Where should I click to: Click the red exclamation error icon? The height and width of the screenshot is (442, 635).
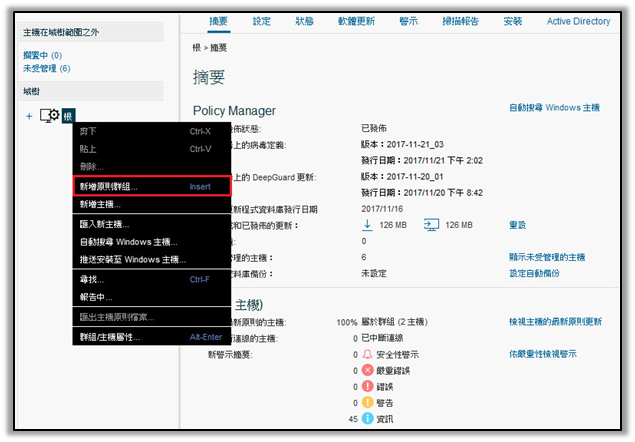367,386
